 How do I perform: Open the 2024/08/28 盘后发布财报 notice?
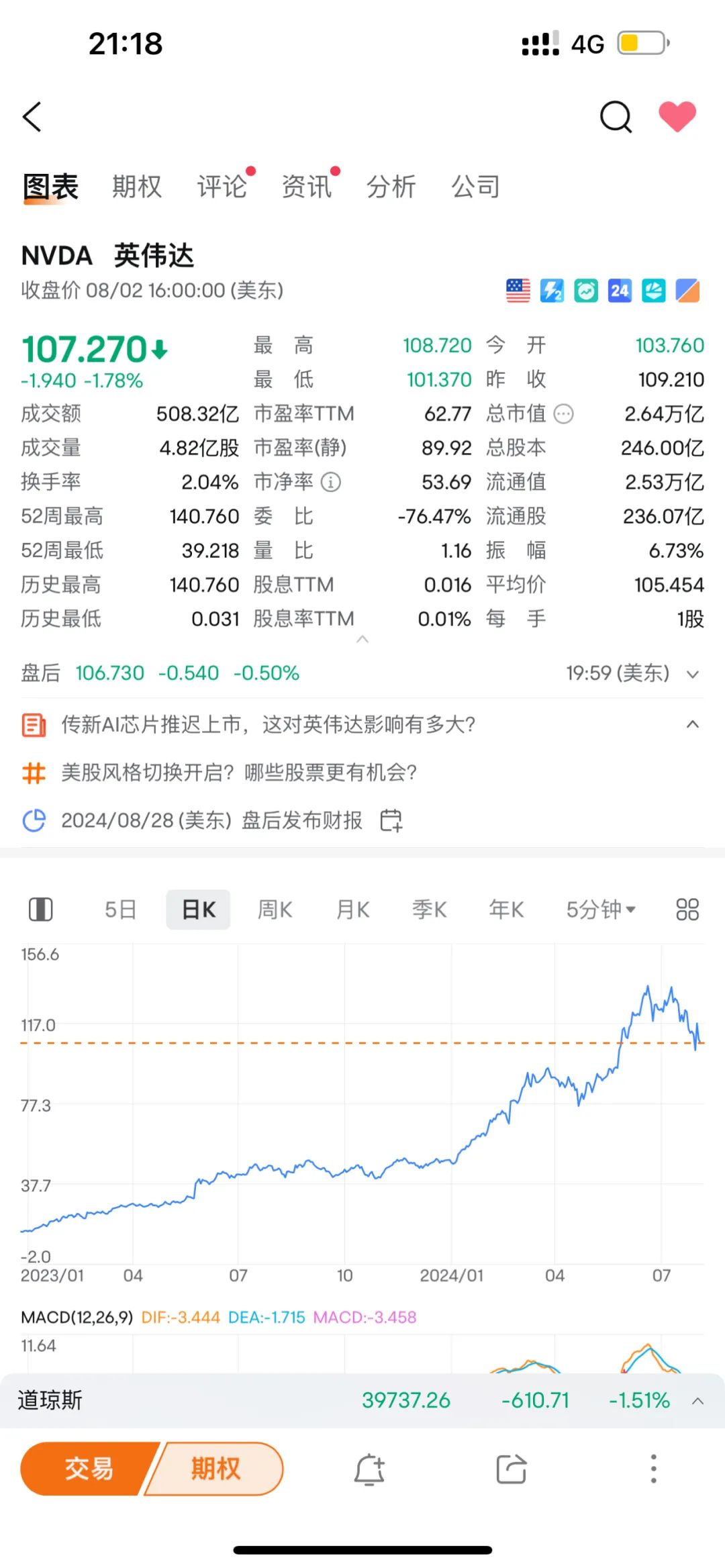coord(211,820)
